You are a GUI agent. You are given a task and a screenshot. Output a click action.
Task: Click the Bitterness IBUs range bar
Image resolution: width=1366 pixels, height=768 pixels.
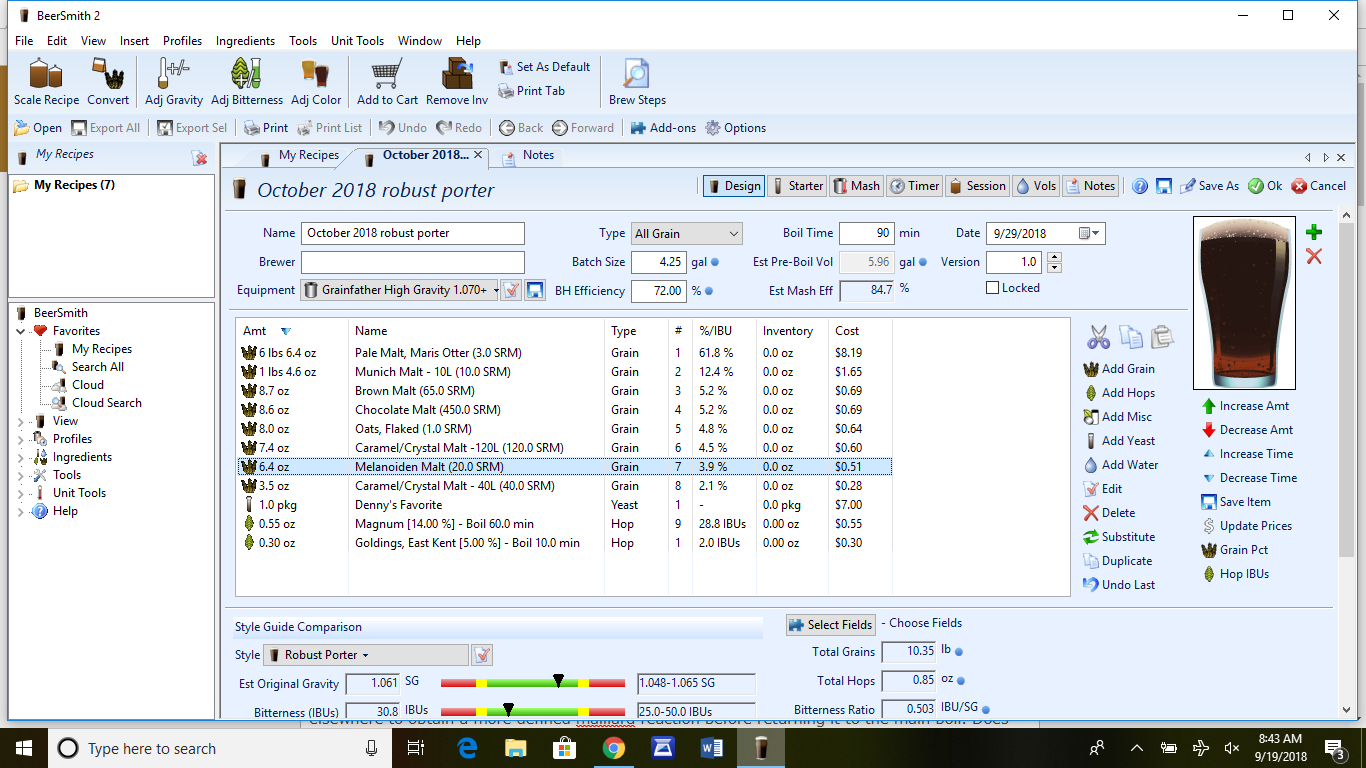[x=532, y=714]
